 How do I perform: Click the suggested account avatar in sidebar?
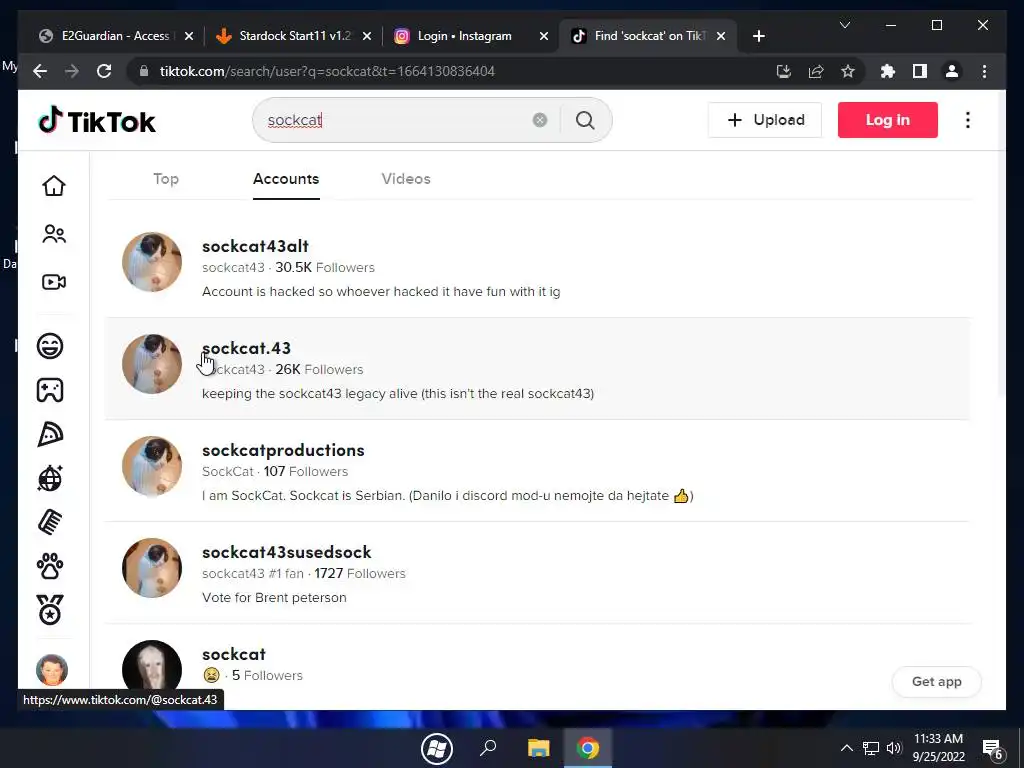tap(52, 669)
